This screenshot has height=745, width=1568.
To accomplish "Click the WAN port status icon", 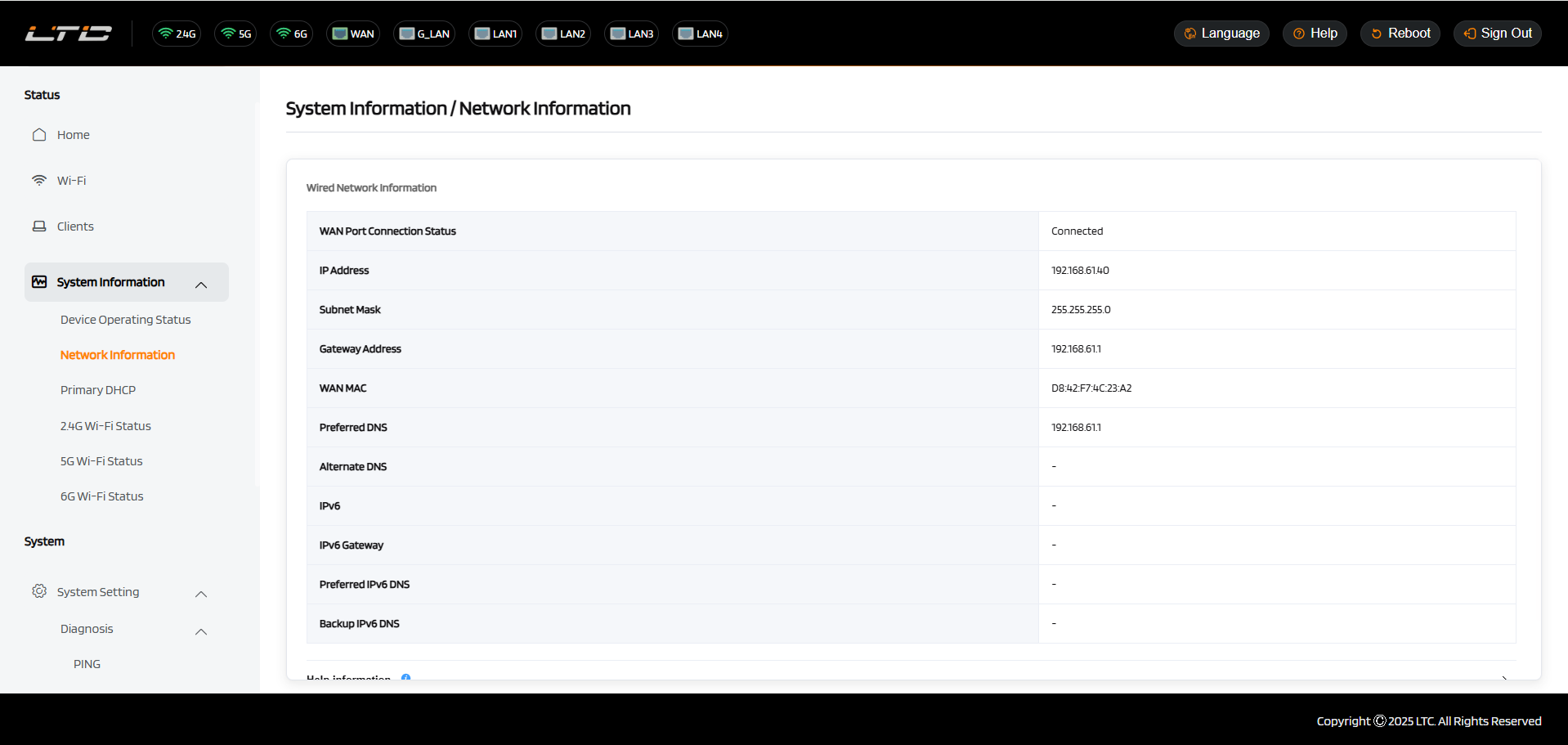I will (353, 34).
